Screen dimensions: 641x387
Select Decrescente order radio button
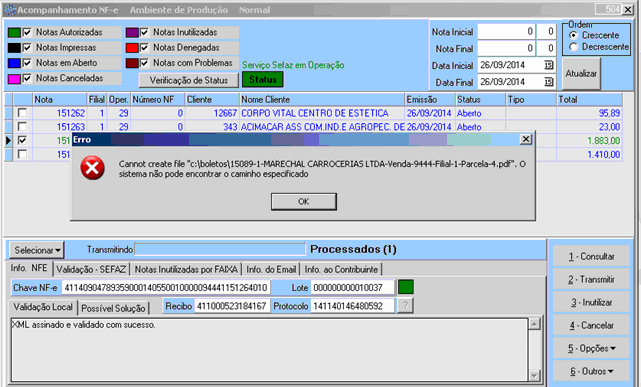click(x=573, y=47)
